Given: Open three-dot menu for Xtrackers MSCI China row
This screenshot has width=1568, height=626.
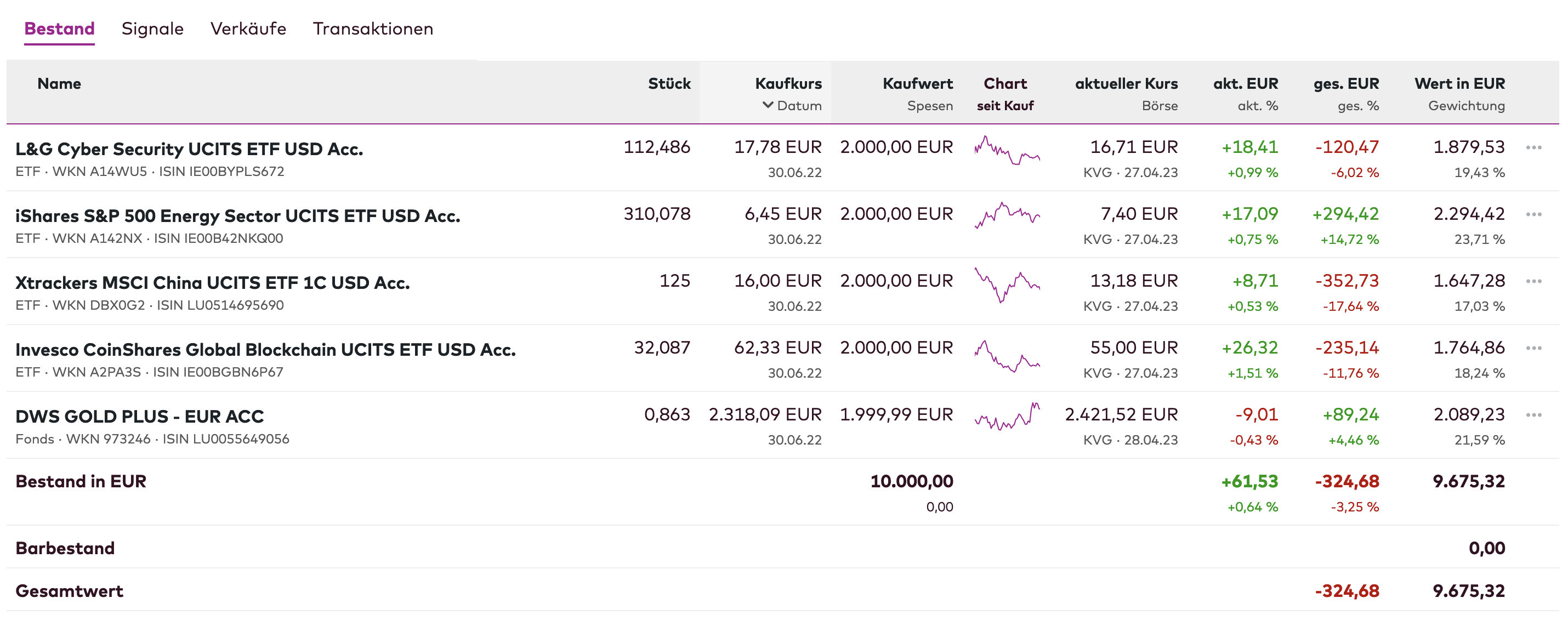Looking at the screenshot, I should tap(1533, 282).
